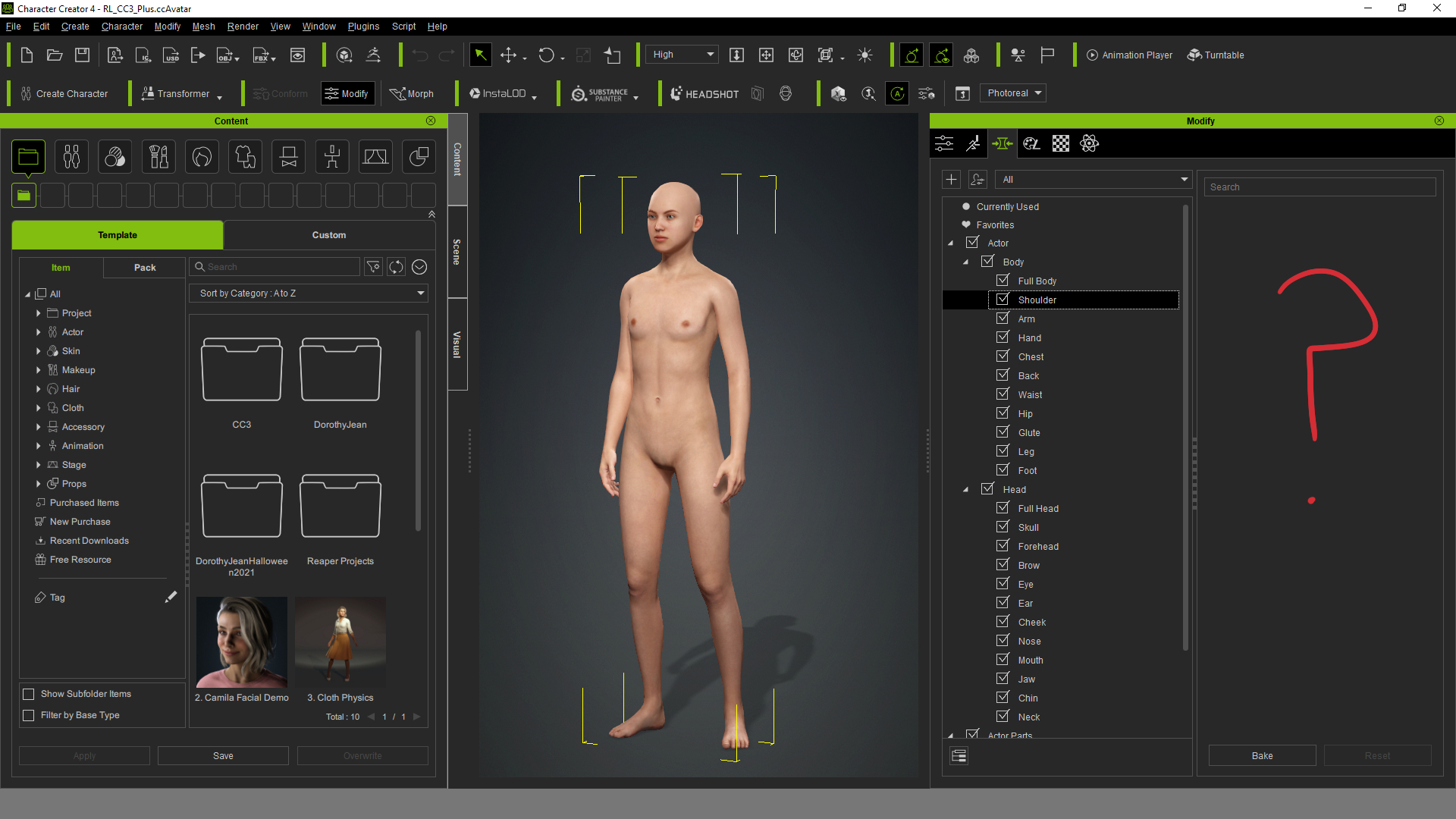Open the atom Physics tab in Modify panel
Image resolution: width=1456 pixels, height=819 pixels.
click(1090, 143)
